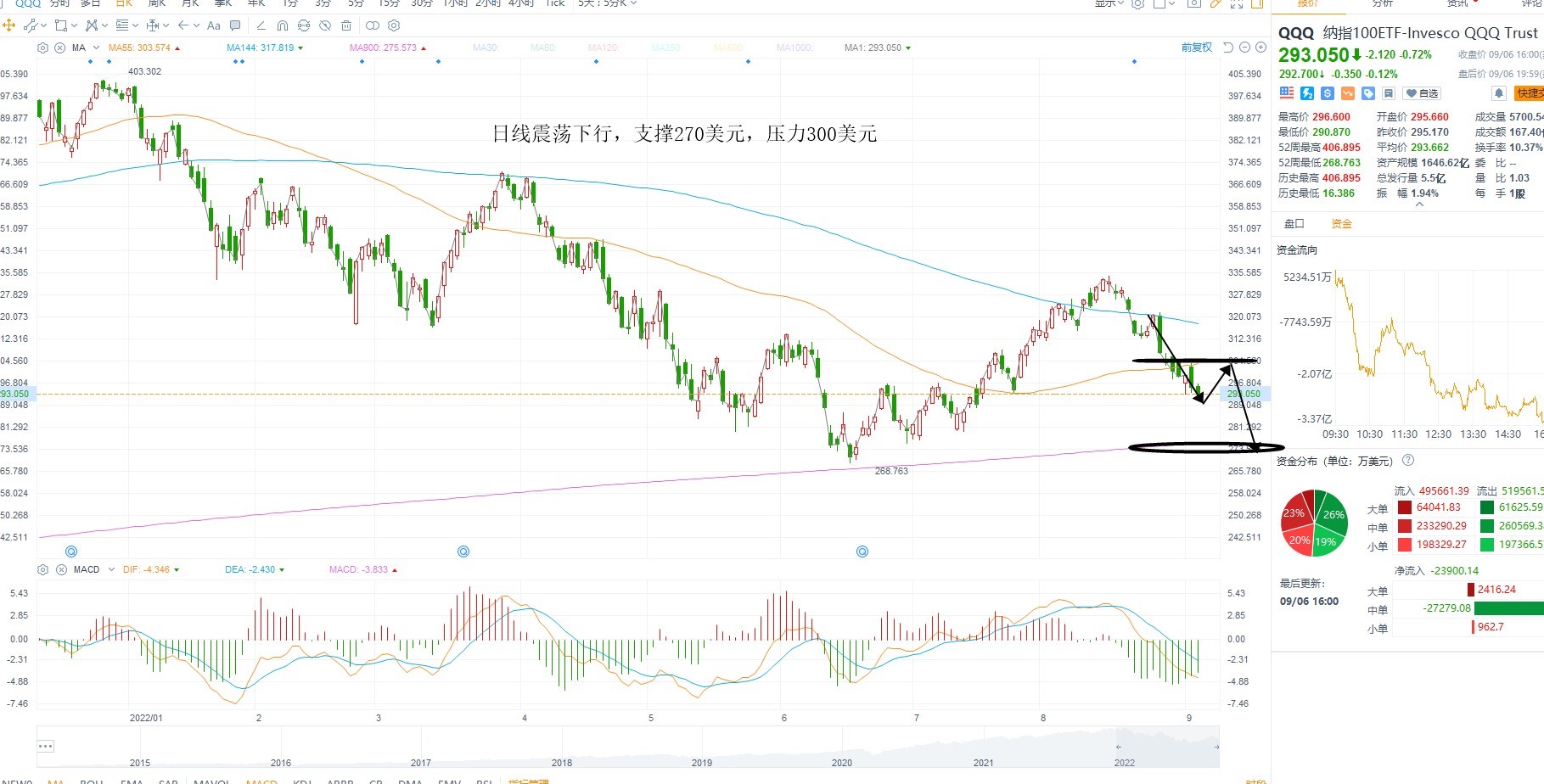Expand the MA indicator dropdown
Viewport: 1544px width, 784px height.
click(96, 48)
